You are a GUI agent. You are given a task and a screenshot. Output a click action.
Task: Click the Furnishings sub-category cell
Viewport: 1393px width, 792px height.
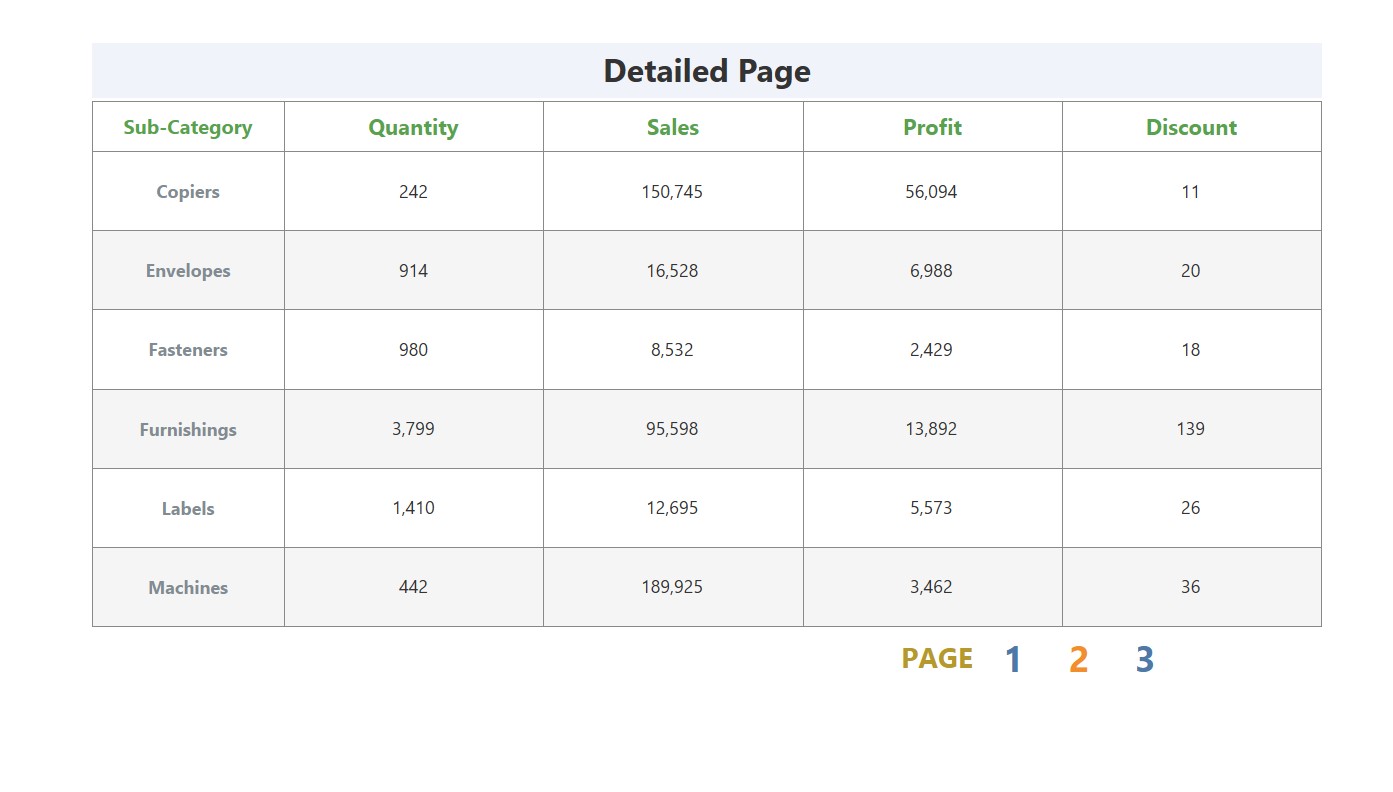coord(188,430)
